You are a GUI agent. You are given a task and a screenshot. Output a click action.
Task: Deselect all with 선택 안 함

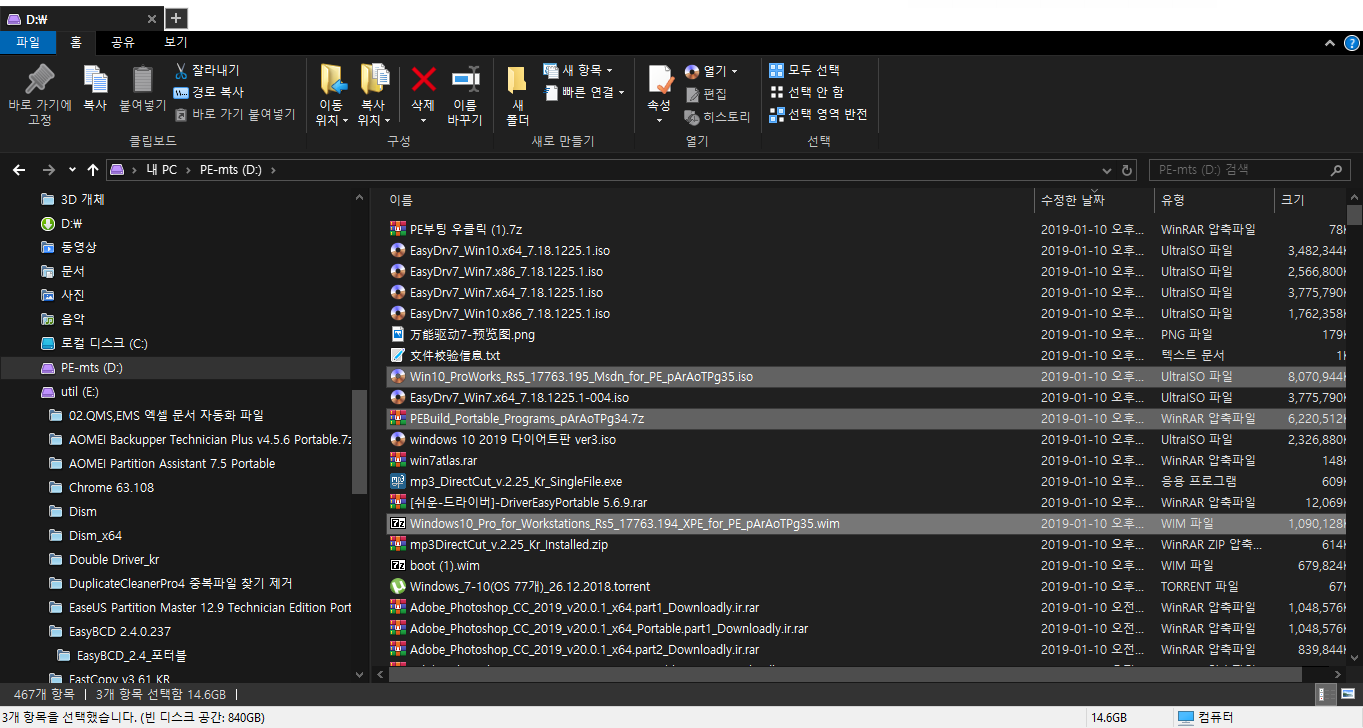pos(806,92)
